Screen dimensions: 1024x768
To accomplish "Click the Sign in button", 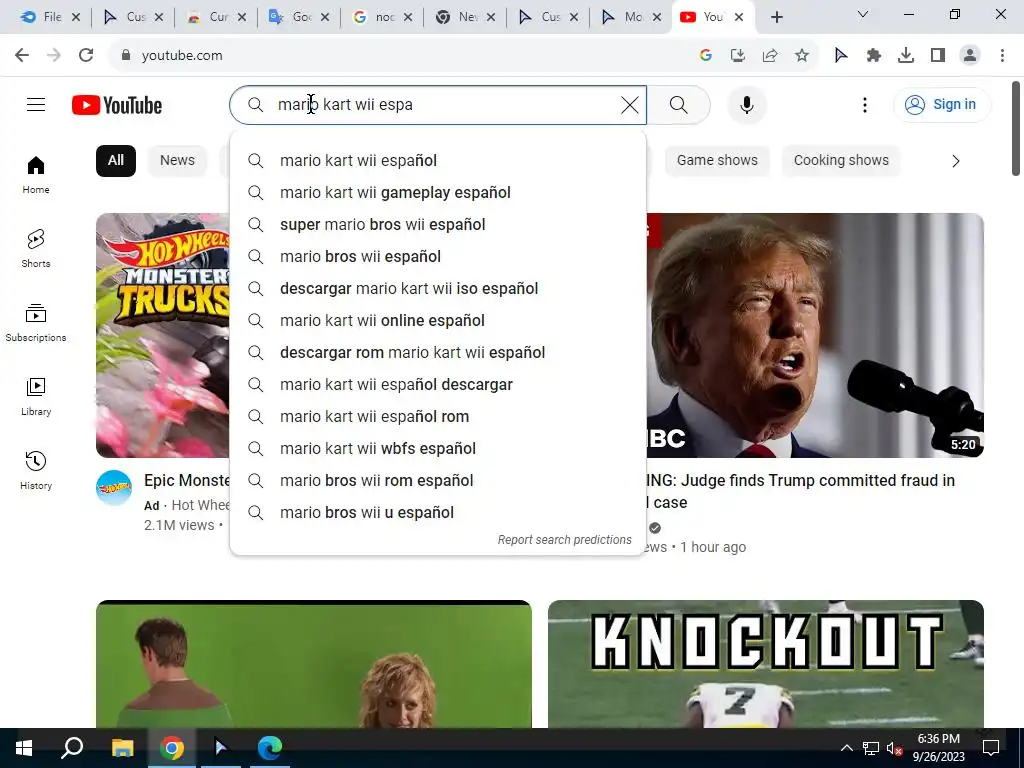I will pos(942,104).
